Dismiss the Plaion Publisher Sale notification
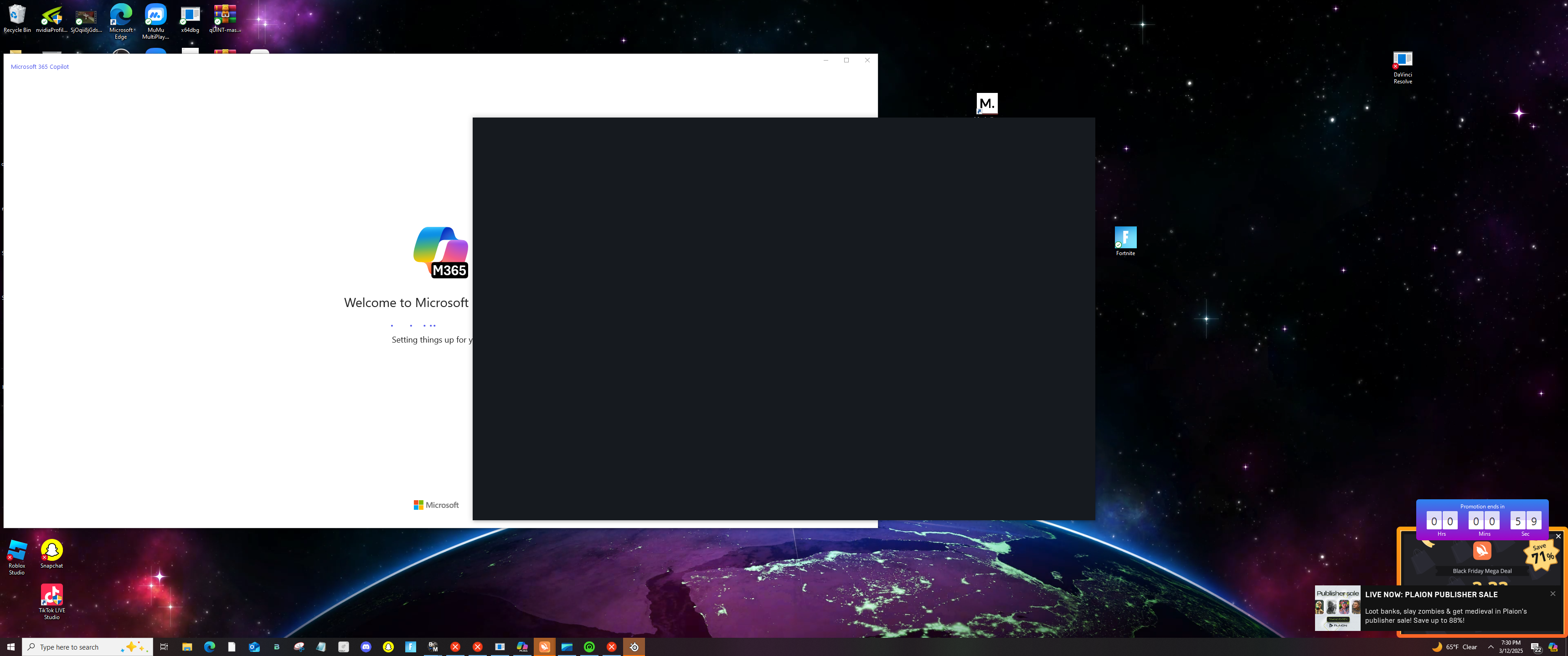This screenshot has width=1568, height=656. click(x=1553, y=594)
